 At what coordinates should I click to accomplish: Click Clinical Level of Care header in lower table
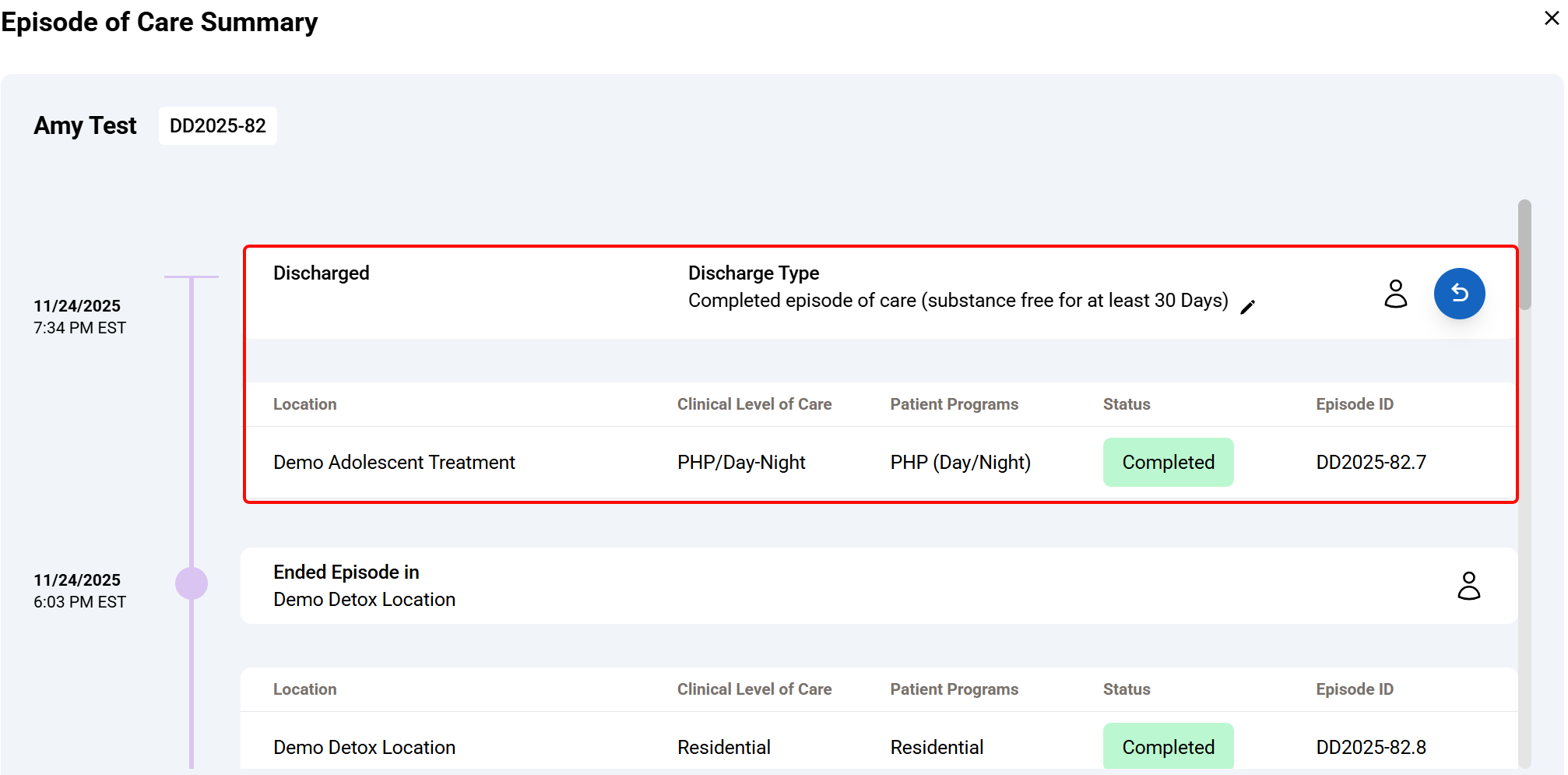coord(754,689)
